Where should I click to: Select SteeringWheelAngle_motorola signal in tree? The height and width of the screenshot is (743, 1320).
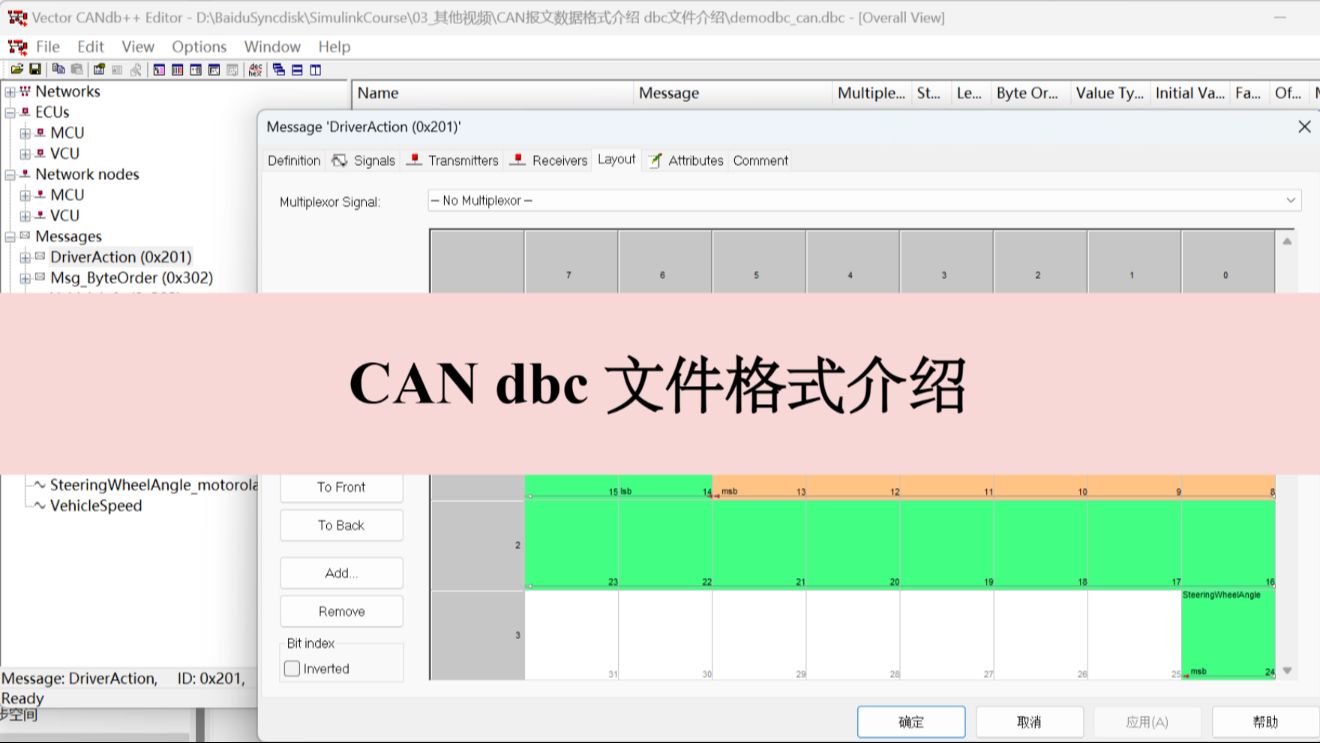pyautogui.click(x=154, y=485)
